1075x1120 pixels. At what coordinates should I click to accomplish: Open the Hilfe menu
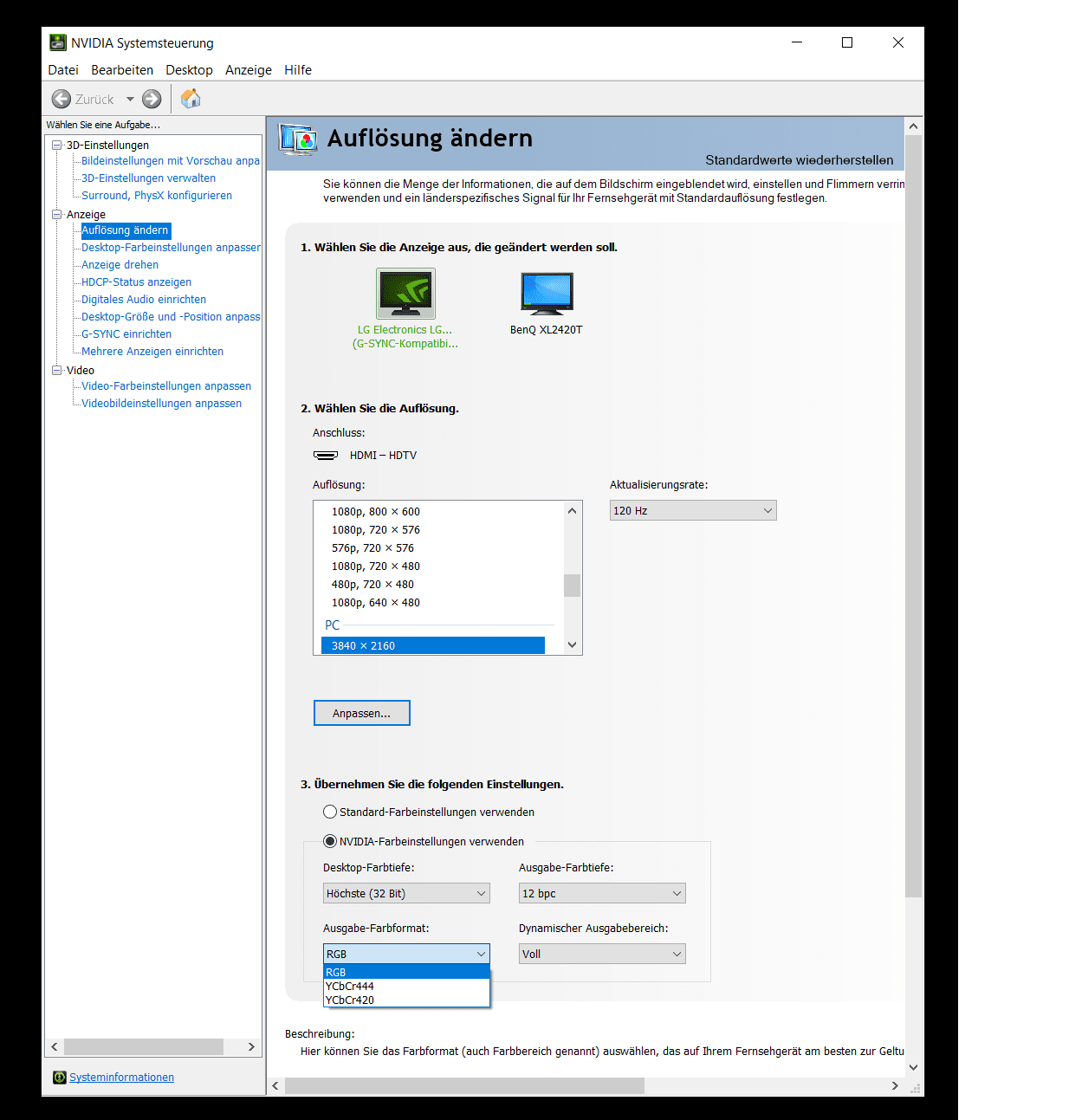point(298,70)
